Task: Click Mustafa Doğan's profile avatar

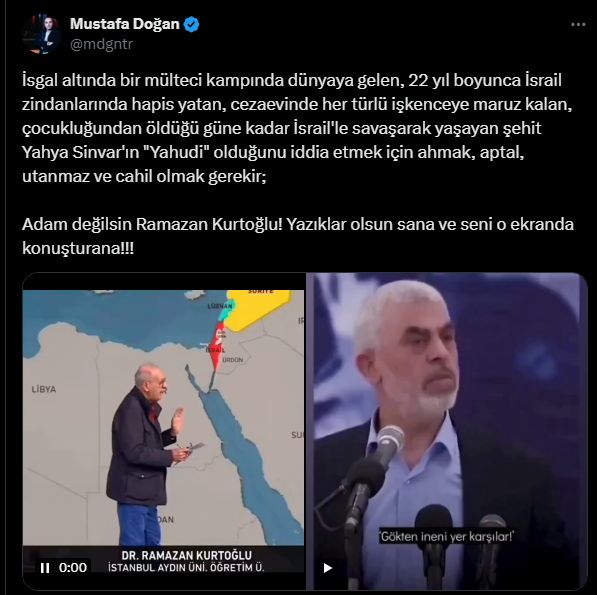Action: (42, 34)
